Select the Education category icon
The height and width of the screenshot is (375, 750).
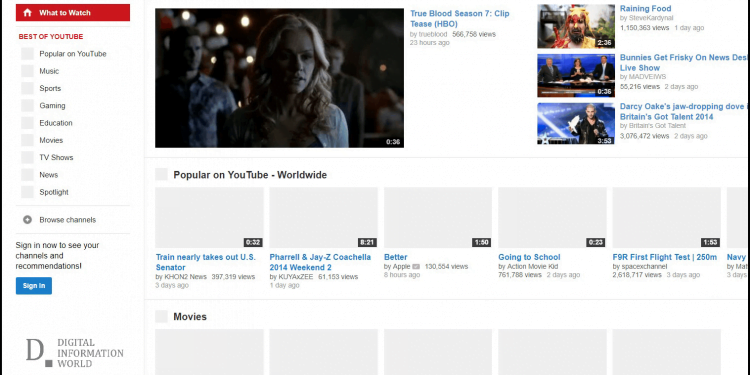point(27,123)
